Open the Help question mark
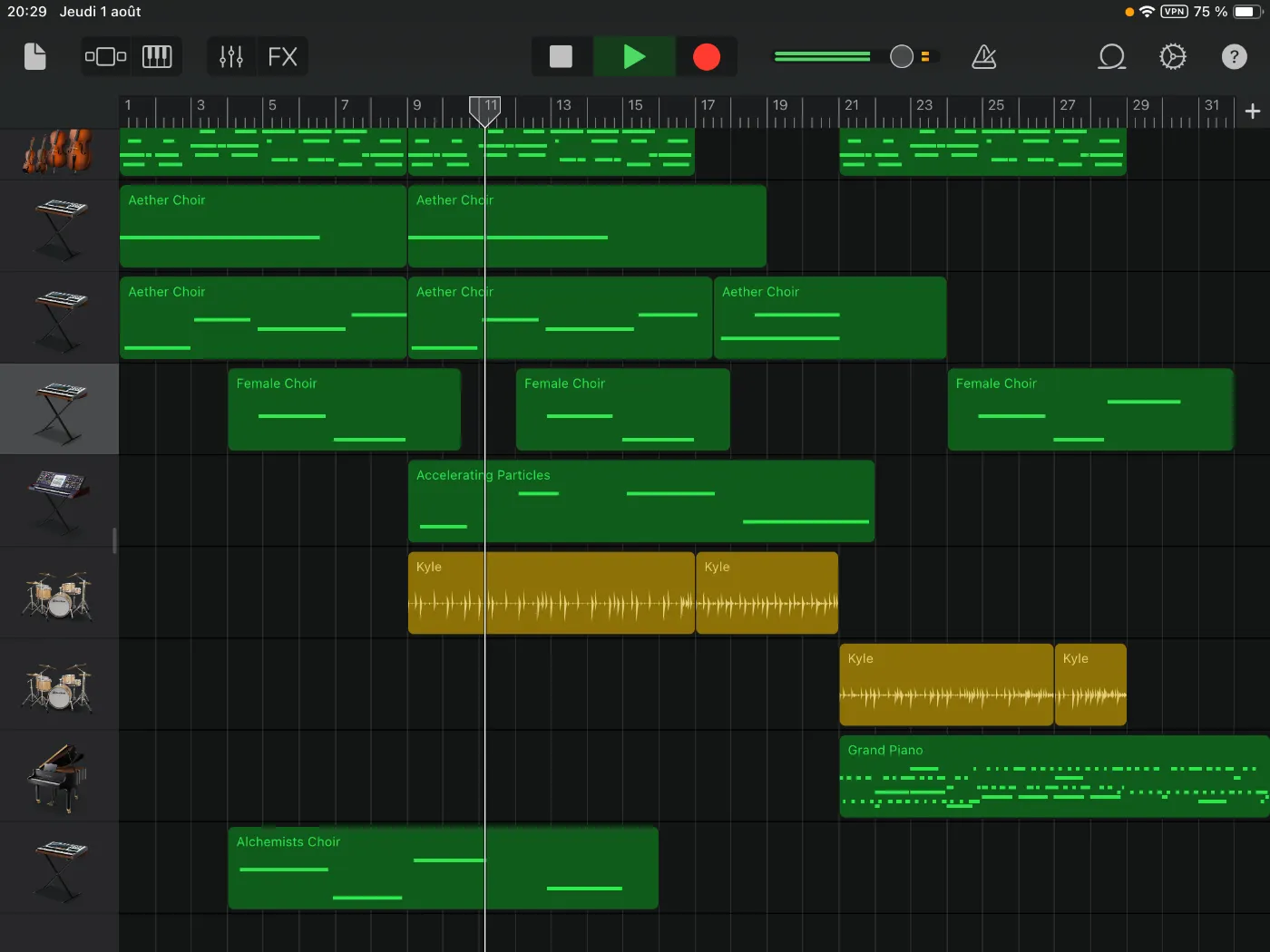 click(x=1234, y=57)
